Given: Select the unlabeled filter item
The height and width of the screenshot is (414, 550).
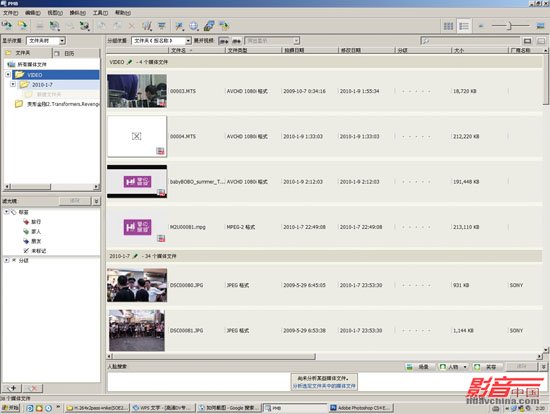Looking at the screenshot, I should click(35, 251).
